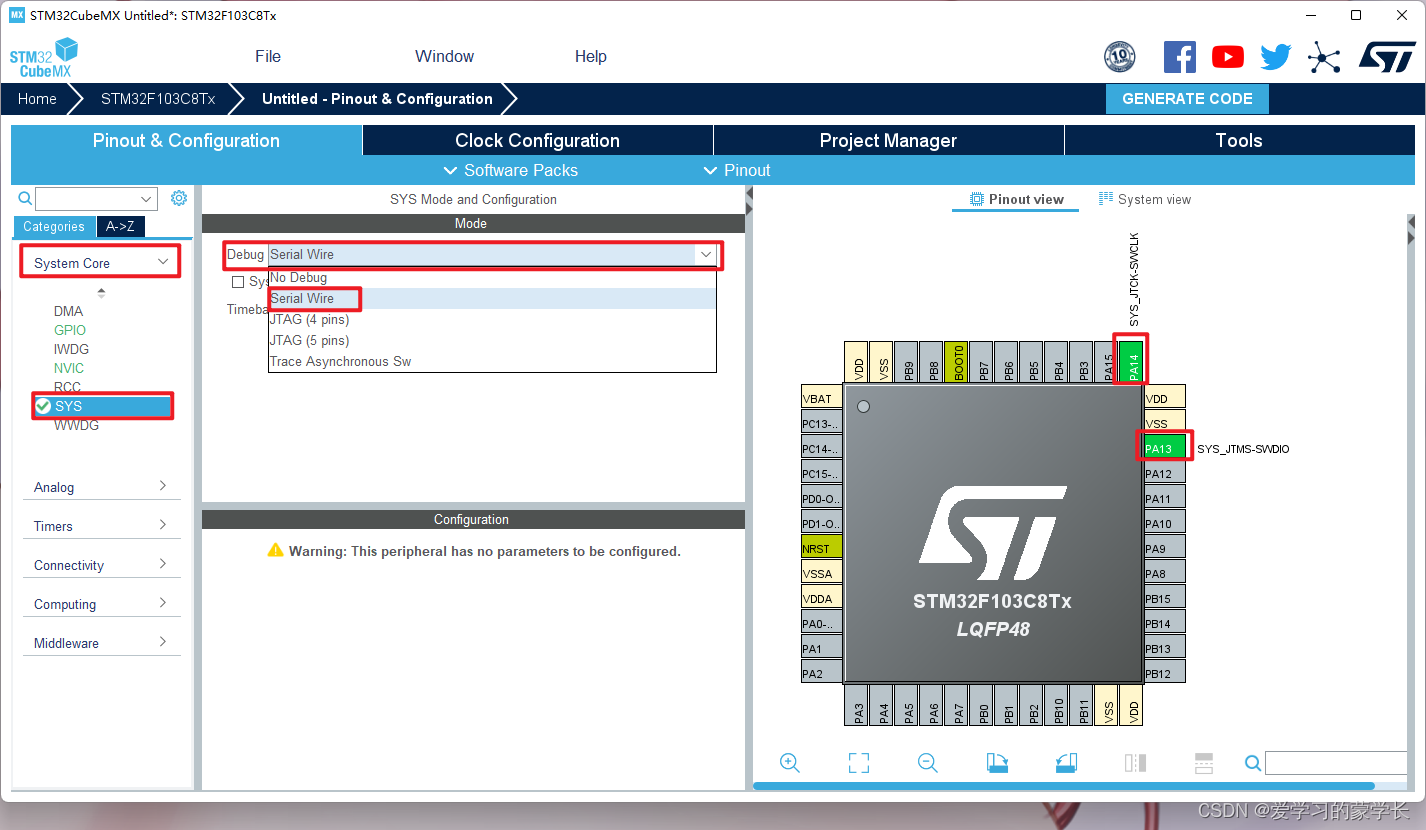
Task: Switch to the Clock Configuration tab
Action: pyautogui.click(x=537, y=140)
